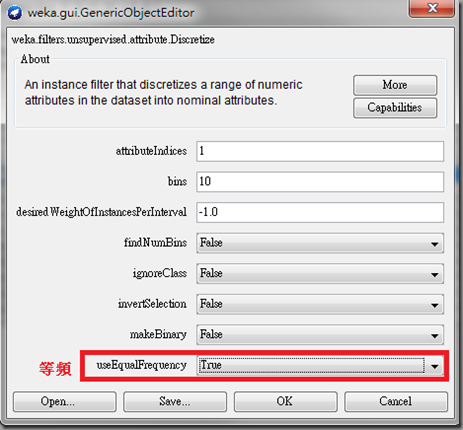463x430 pixels.
Task: Click the About description text
Action: [x=163, y=92]
